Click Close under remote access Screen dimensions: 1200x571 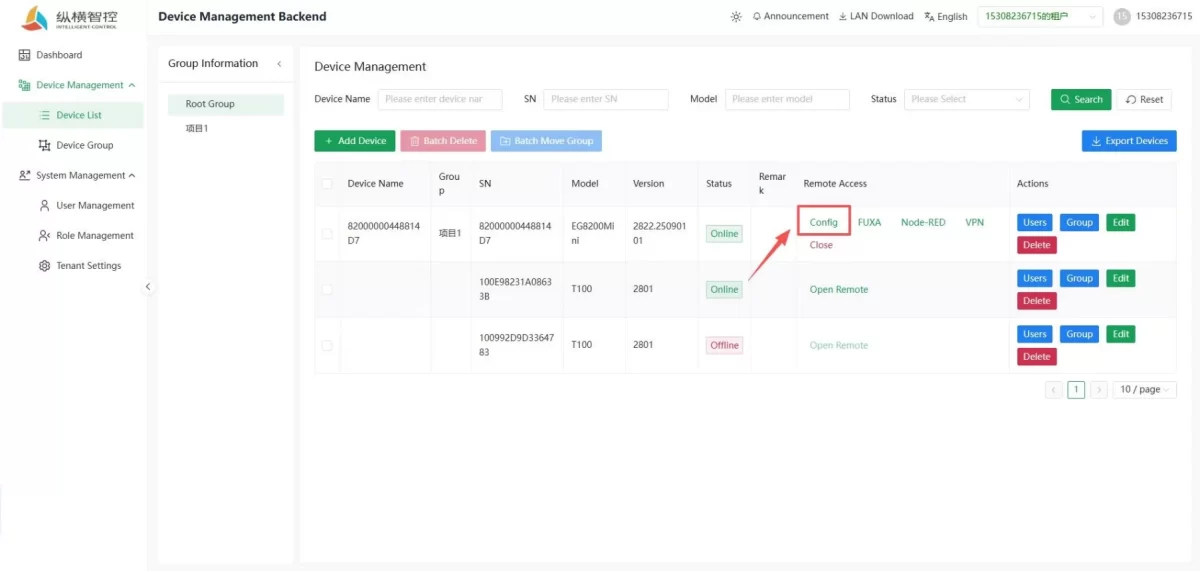[x=821, y=245]
